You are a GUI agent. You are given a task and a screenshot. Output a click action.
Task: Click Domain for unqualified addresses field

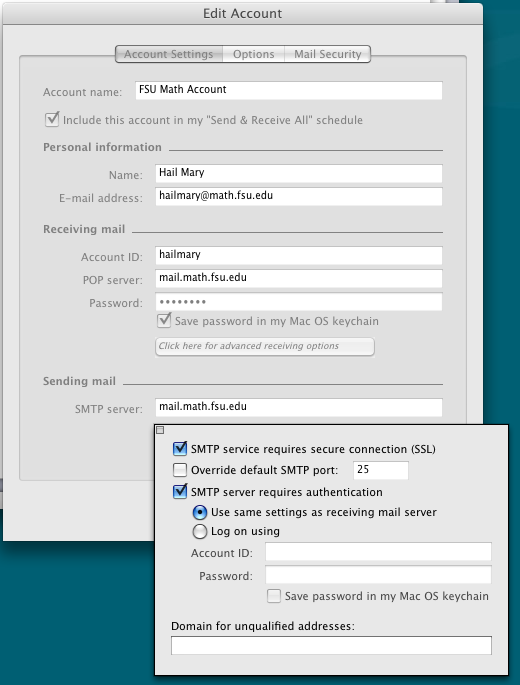click(x=331, y=645)
